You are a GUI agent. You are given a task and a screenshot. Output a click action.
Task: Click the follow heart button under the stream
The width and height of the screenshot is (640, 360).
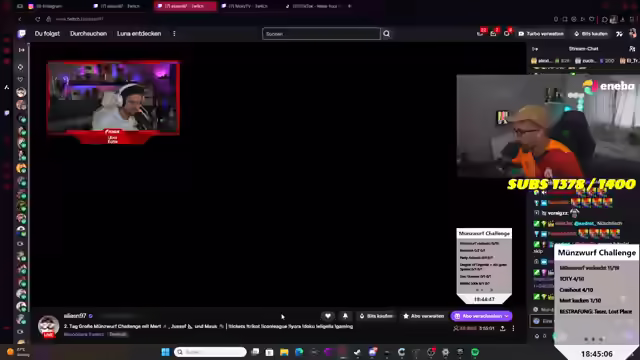[x=328, y=316]
